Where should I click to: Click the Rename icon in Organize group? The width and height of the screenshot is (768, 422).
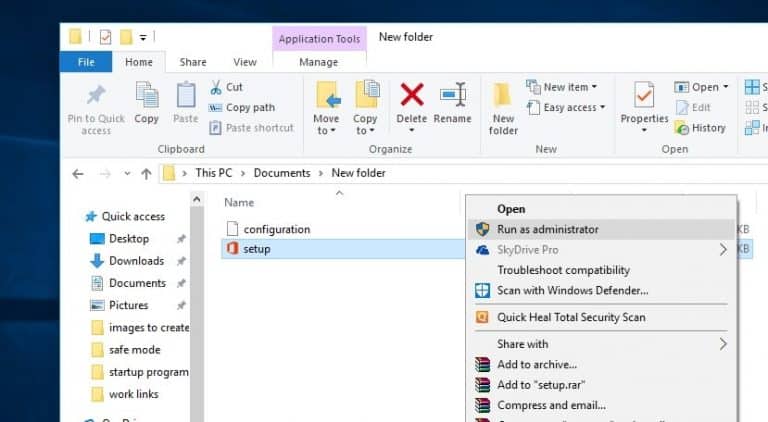[x=453, y=96]
